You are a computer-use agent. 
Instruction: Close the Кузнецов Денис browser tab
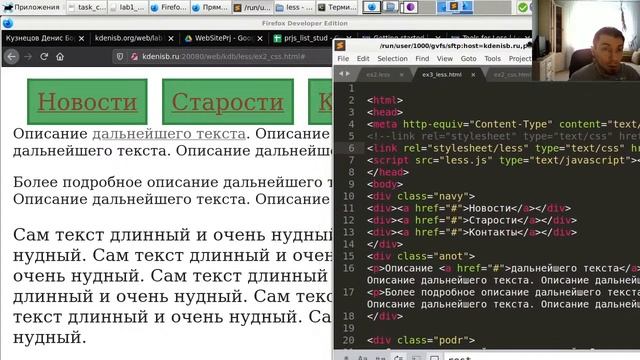82,38
